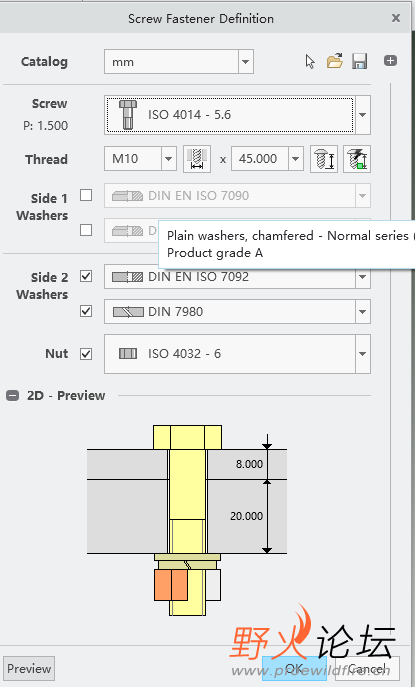This screenshot has height=687, width=415.
Task: Uncheck the Nut checkbox
Action: 86,354
